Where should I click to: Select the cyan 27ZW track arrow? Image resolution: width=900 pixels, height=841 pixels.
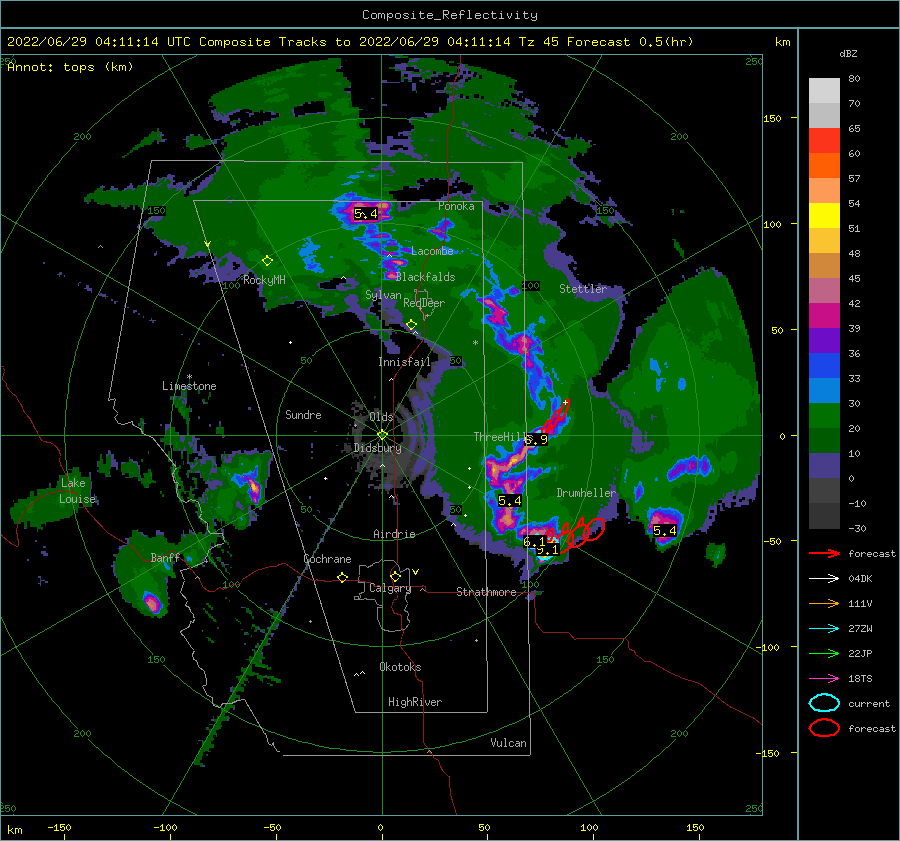[824, 629]
